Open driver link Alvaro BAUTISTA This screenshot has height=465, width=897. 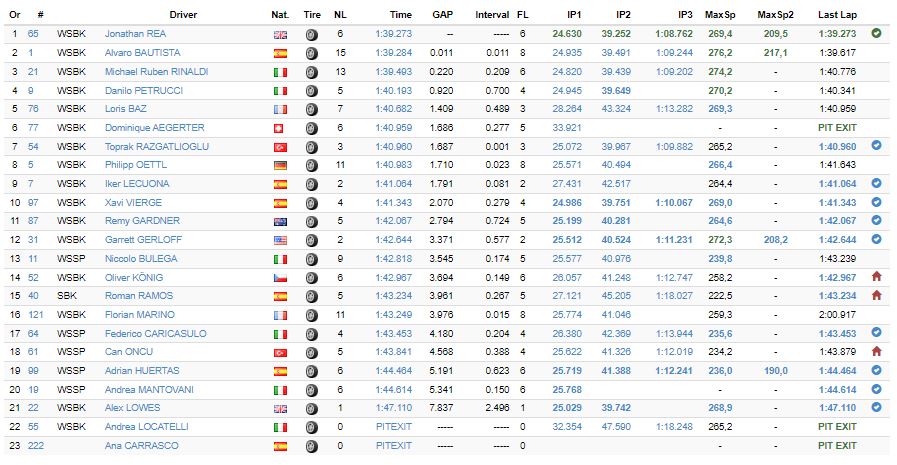[x=142, y=53]
